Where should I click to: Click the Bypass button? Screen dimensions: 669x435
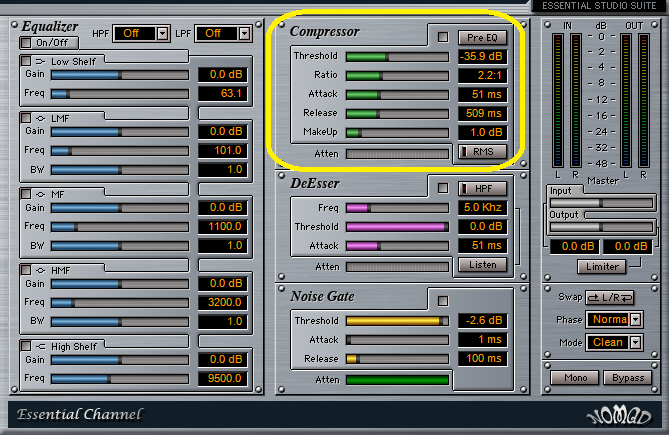[628, 378]
